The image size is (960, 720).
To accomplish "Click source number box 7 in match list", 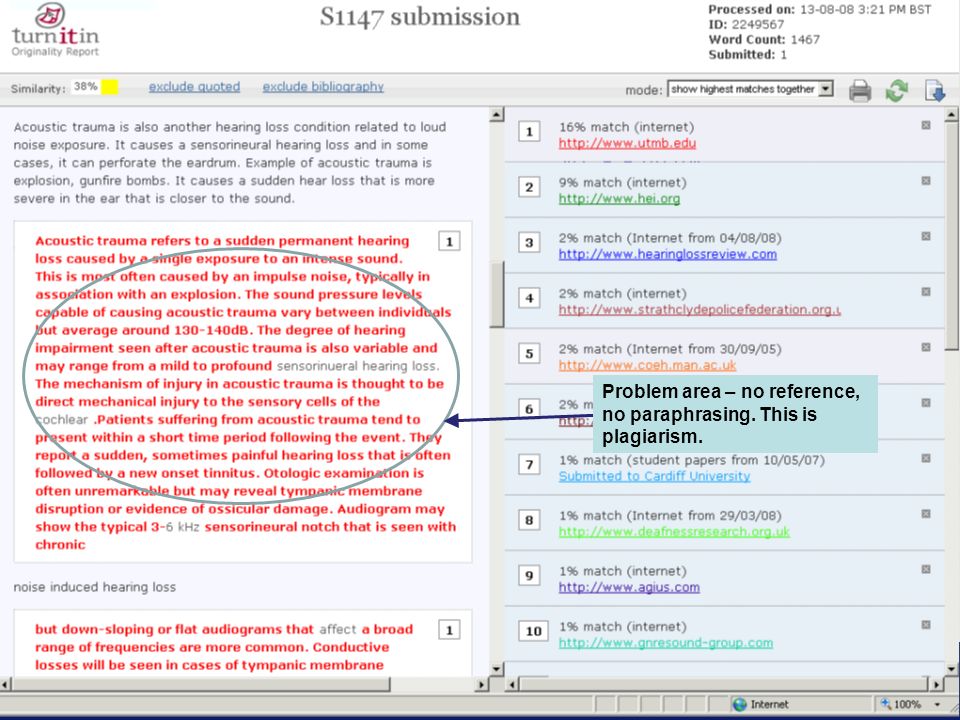I will pos(529,465).
